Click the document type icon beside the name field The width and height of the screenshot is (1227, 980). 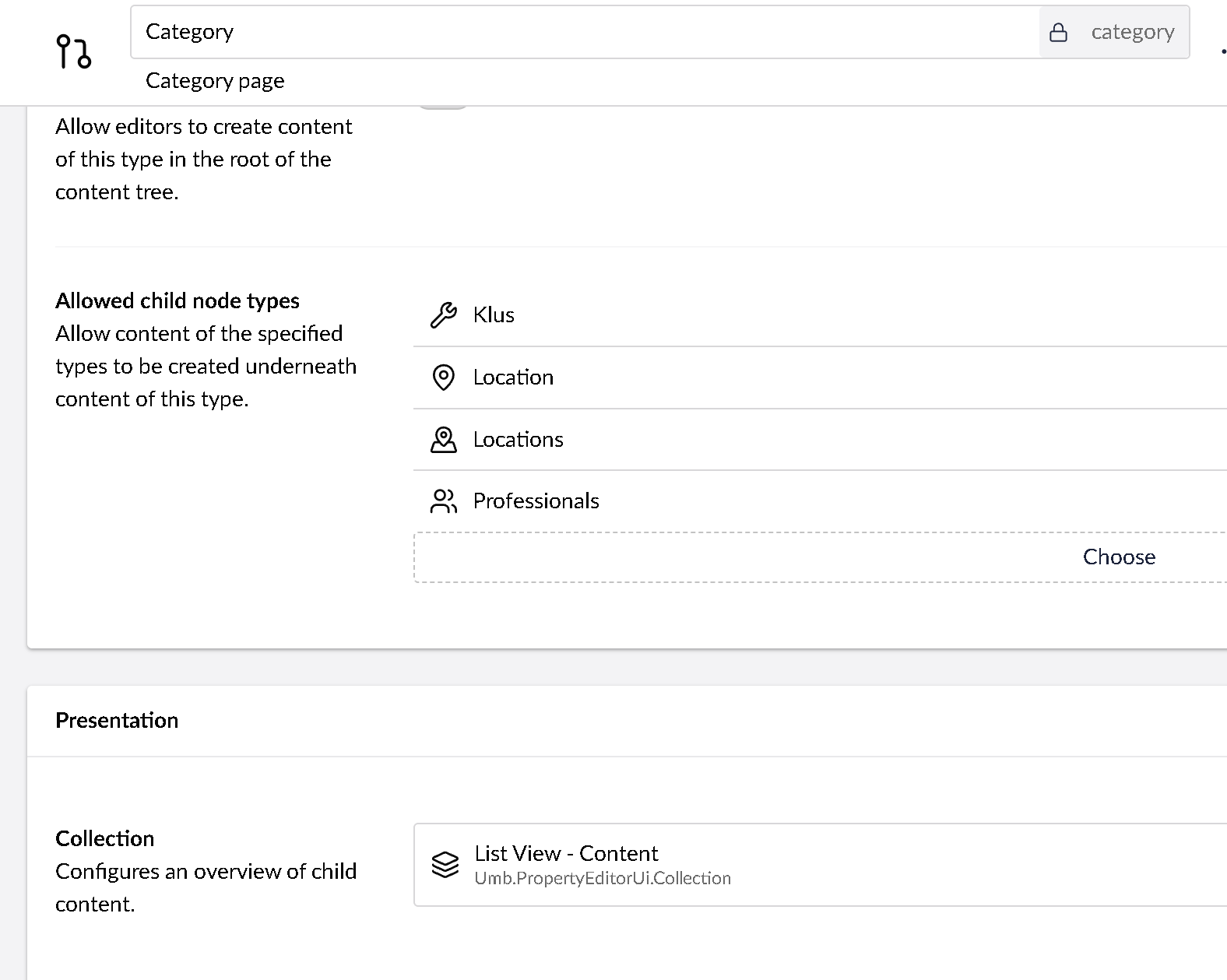point(74,52)
